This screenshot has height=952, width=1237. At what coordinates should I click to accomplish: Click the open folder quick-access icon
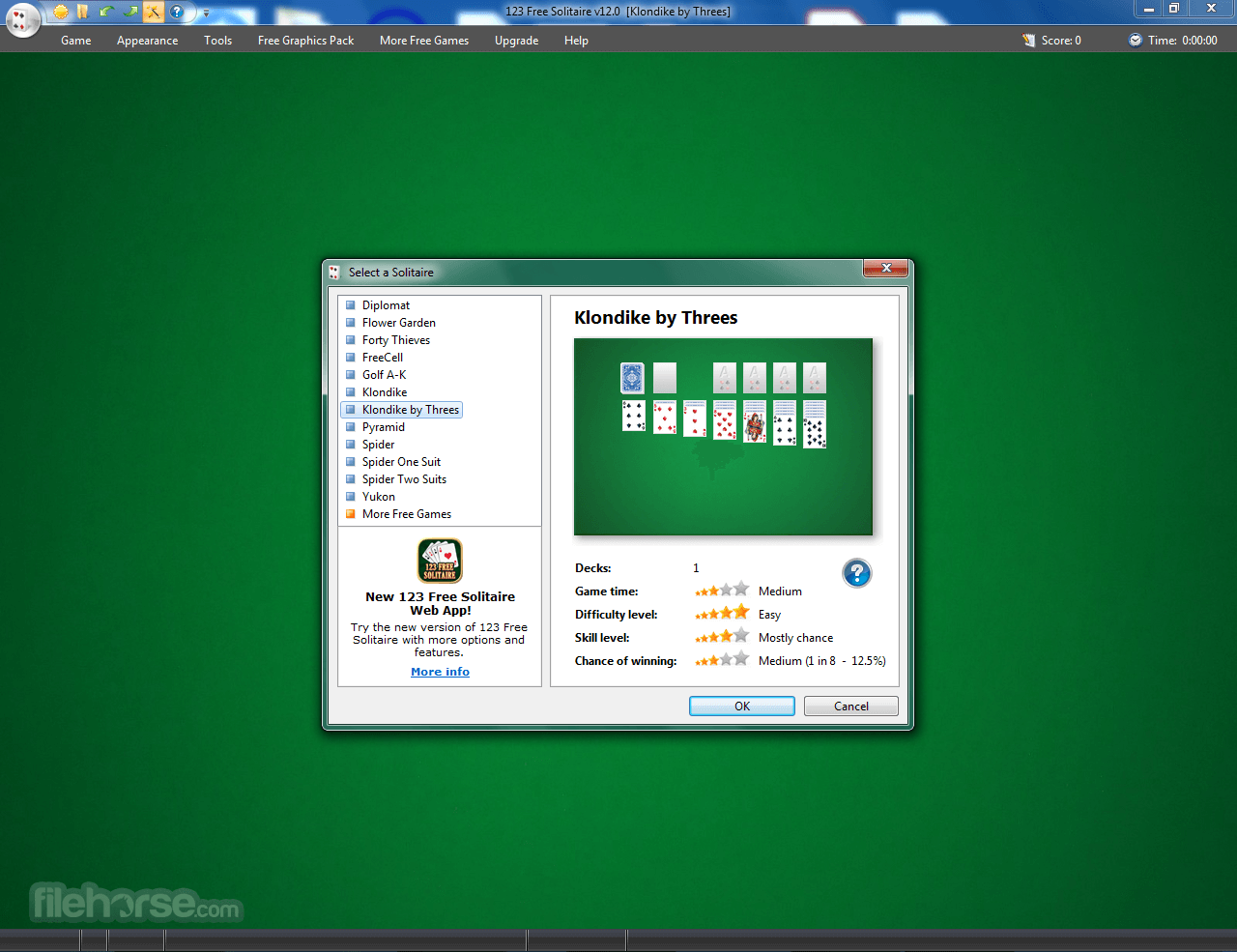click(x=83, y=13)
